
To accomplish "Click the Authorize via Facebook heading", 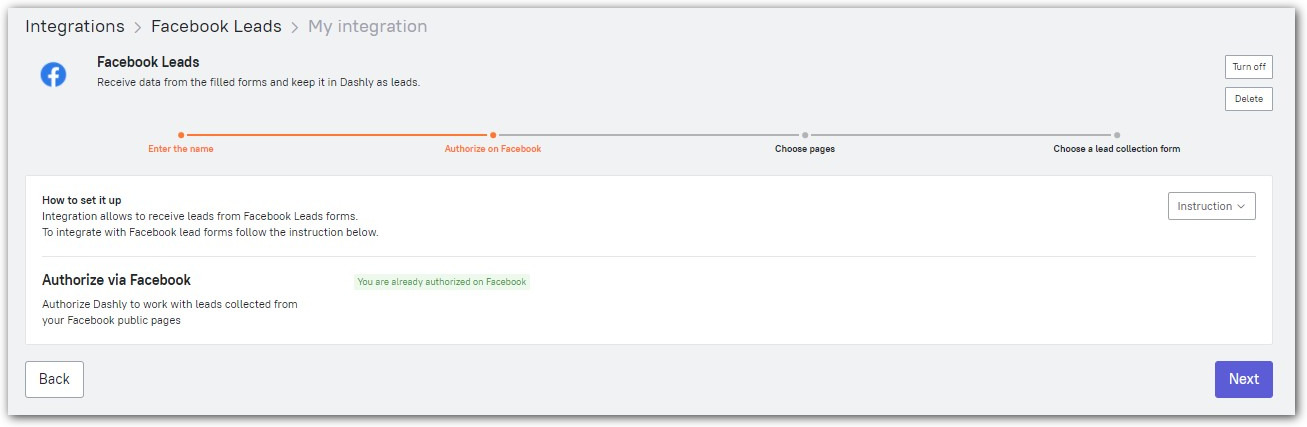I will [116, 280].
